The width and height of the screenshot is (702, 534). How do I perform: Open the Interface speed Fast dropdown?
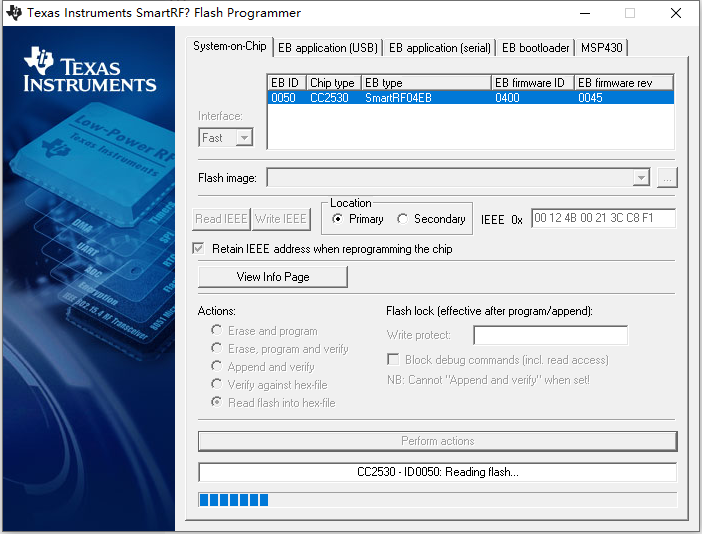coord(226,137)
